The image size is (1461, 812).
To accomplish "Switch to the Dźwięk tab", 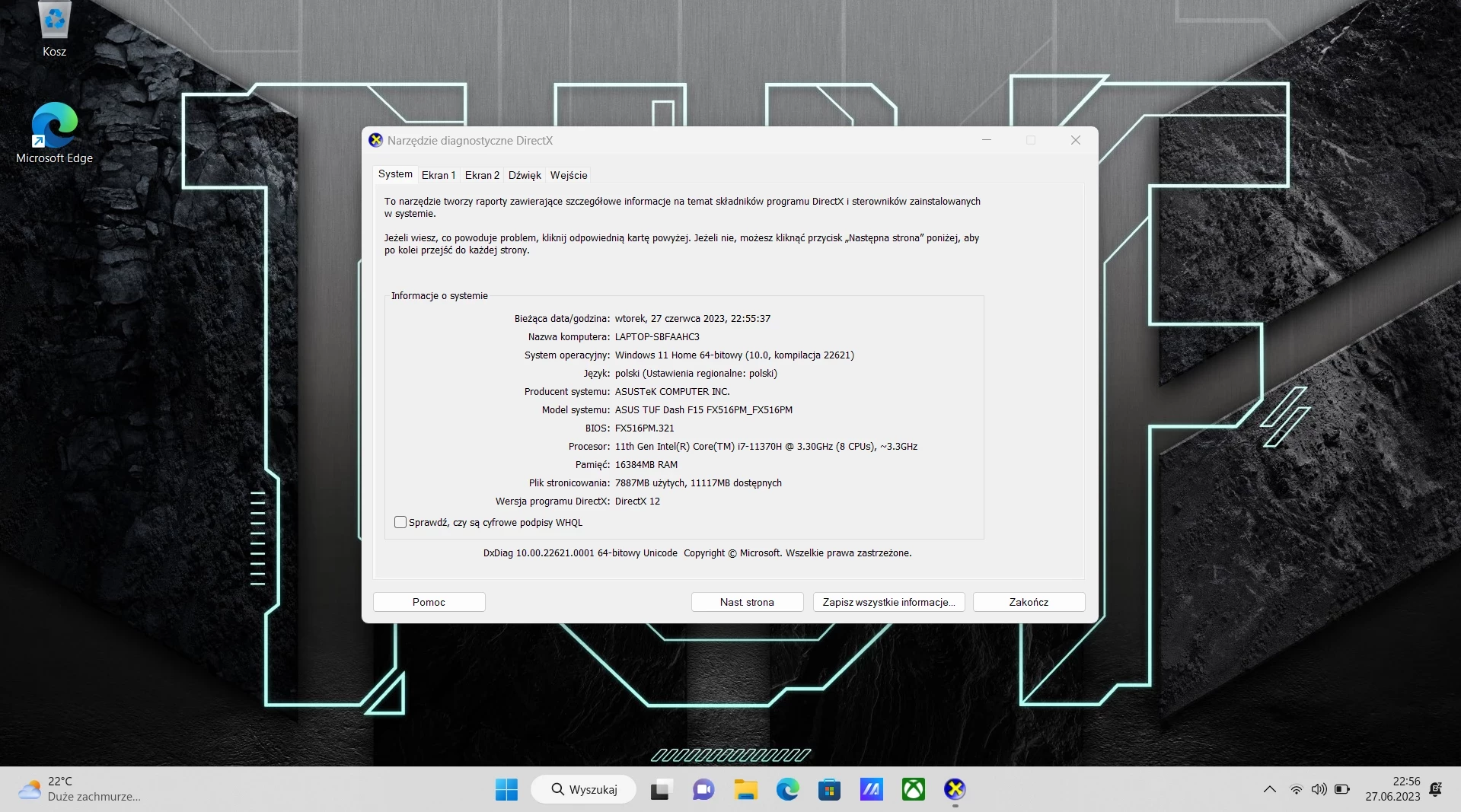I will tap(525, 175).
